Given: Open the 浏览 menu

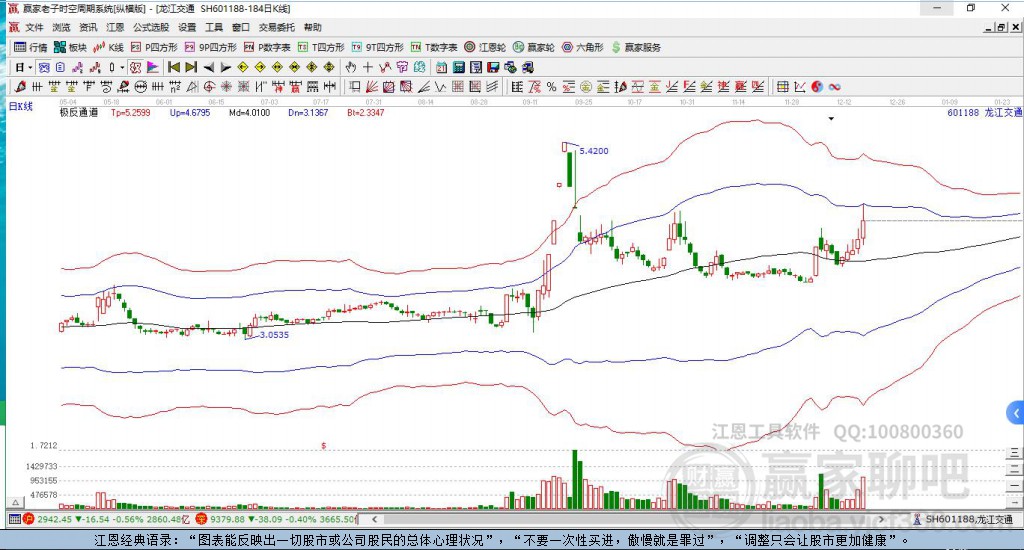Looking at the screenshot, I should click(61, 27).
